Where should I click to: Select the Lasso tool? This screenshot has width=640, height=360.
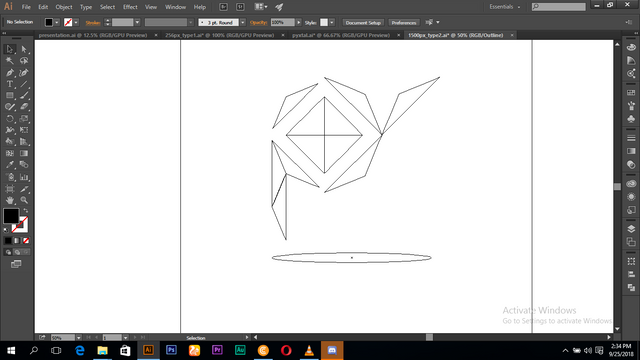24,61
